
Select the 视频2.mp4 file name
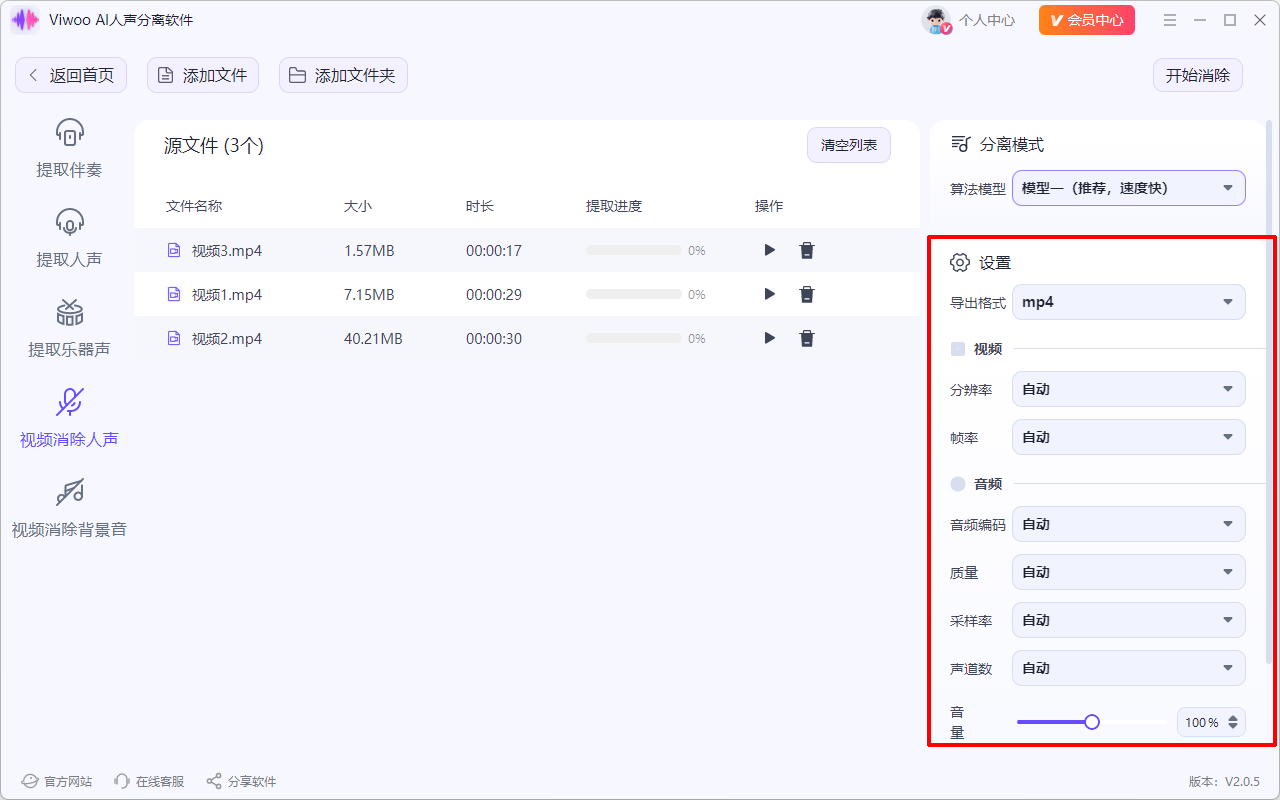pos(227,339)
